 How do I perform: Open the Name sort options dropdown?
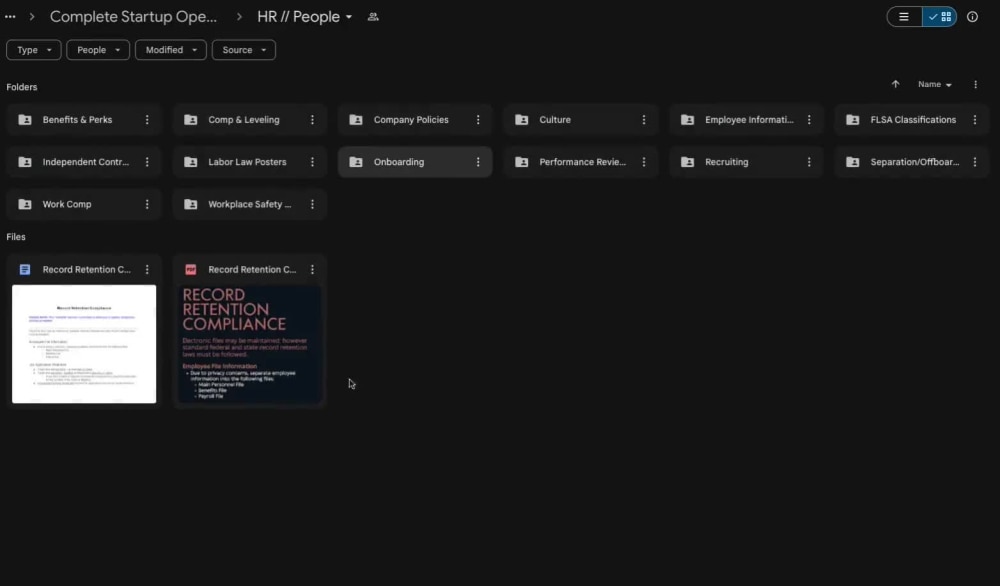point(934,84)
